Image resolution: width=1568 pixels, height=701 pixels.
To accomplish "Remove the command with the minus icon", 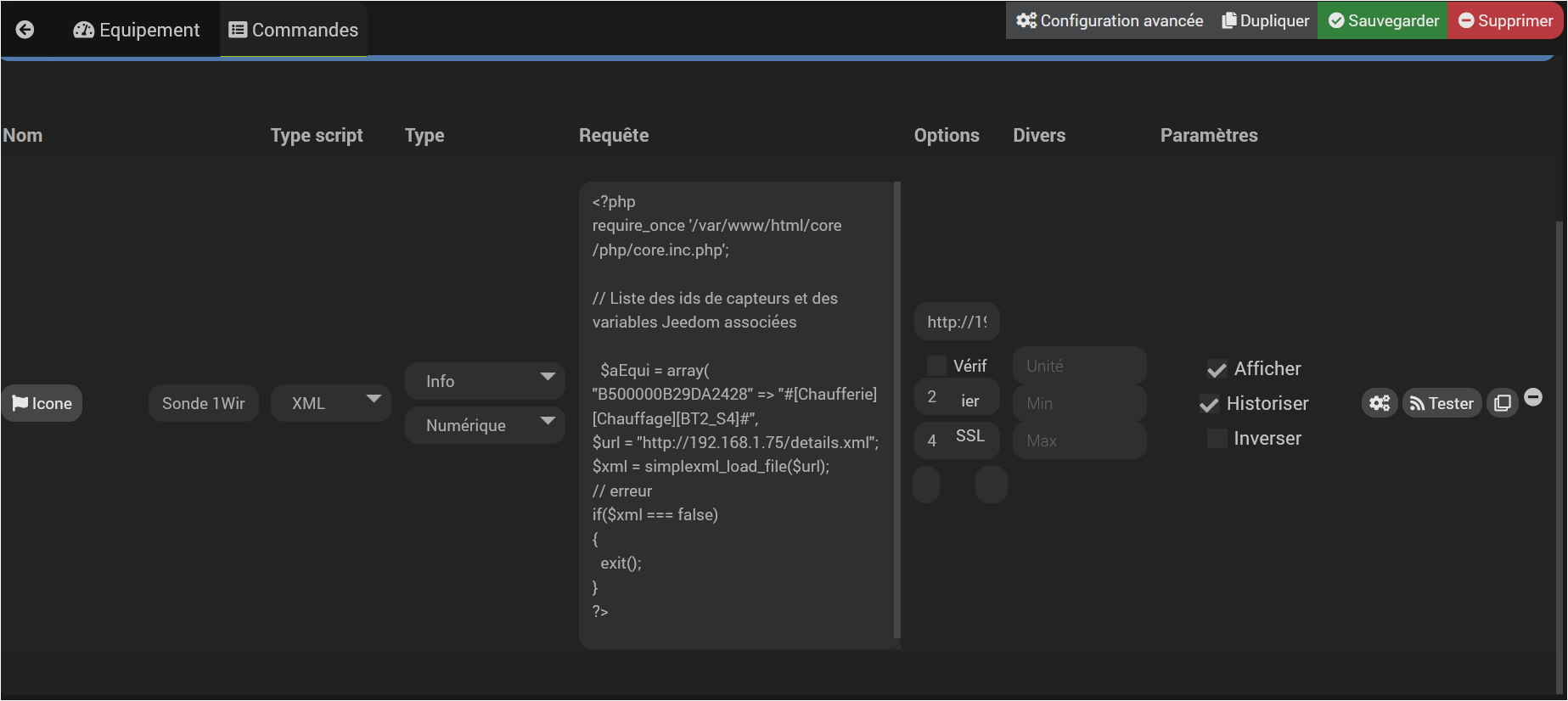I will tap(1533, 397).
